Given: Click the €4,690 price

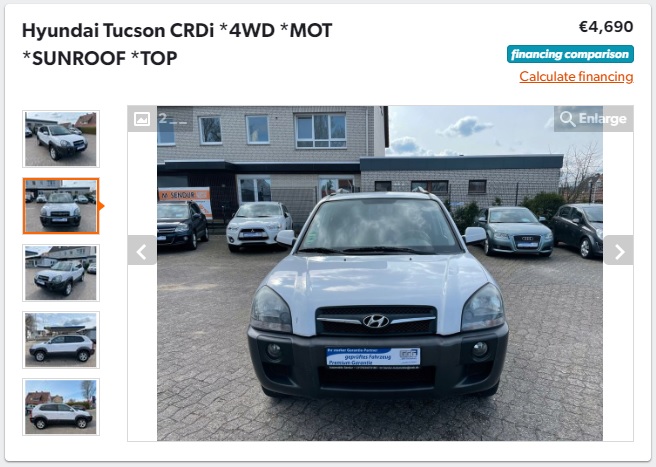Looking at the screenshot, I should [x=606, y=27].
